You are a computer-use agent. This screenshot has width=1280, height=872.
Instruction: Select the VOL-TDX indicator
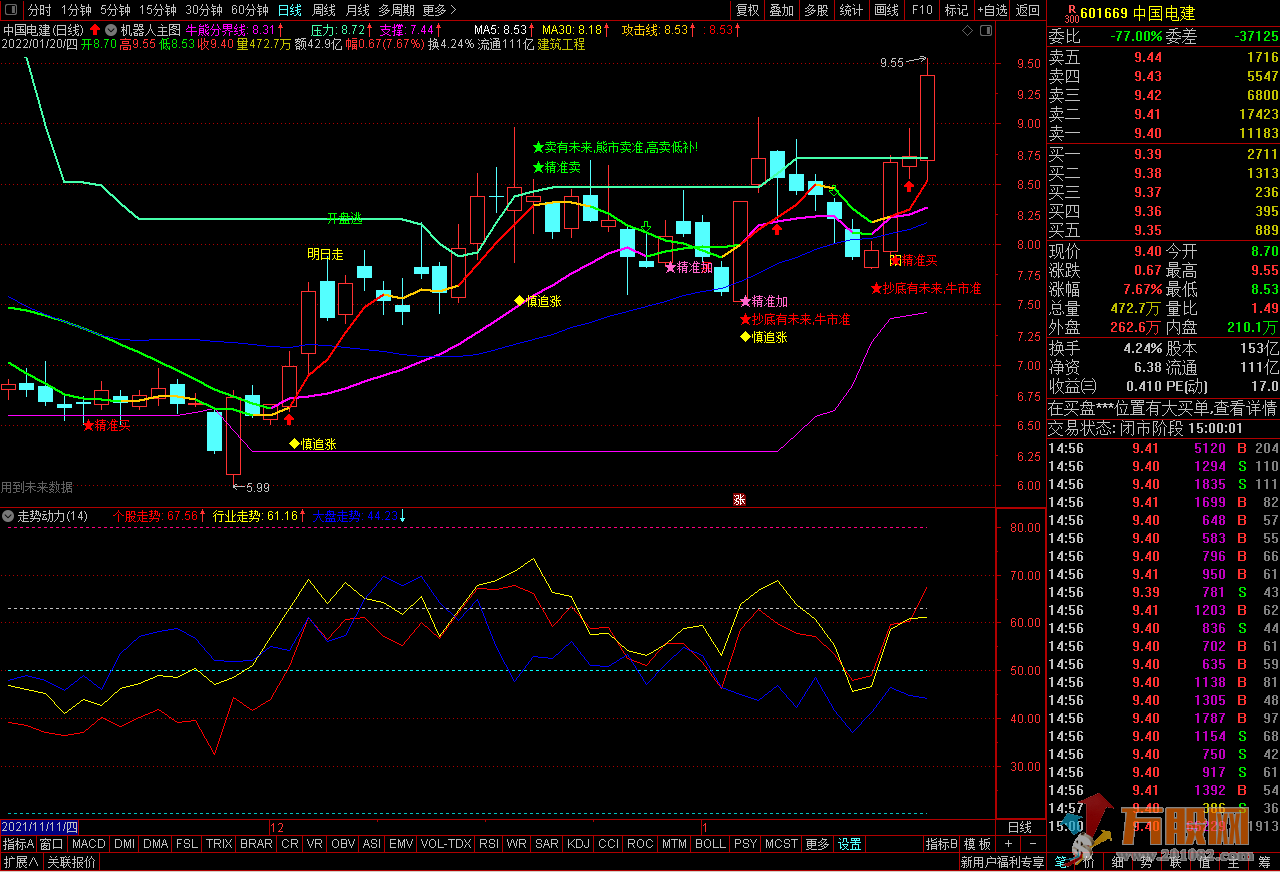446,844
